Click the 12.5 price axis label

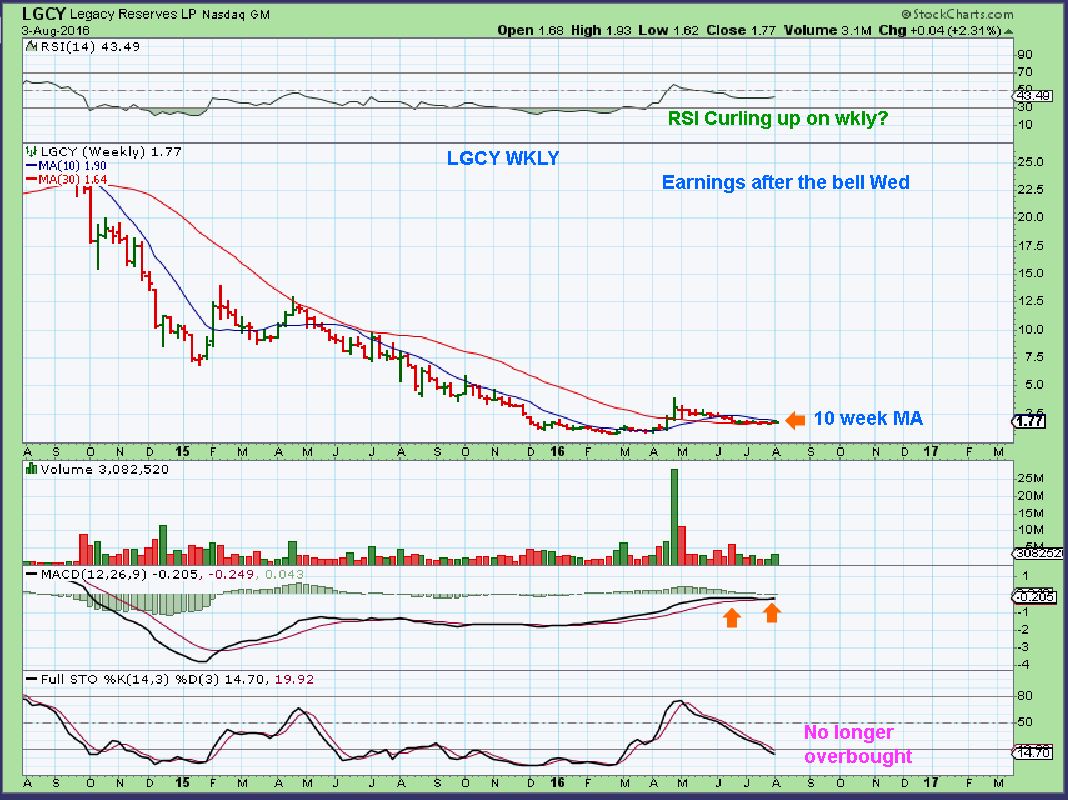[1031, 301]
